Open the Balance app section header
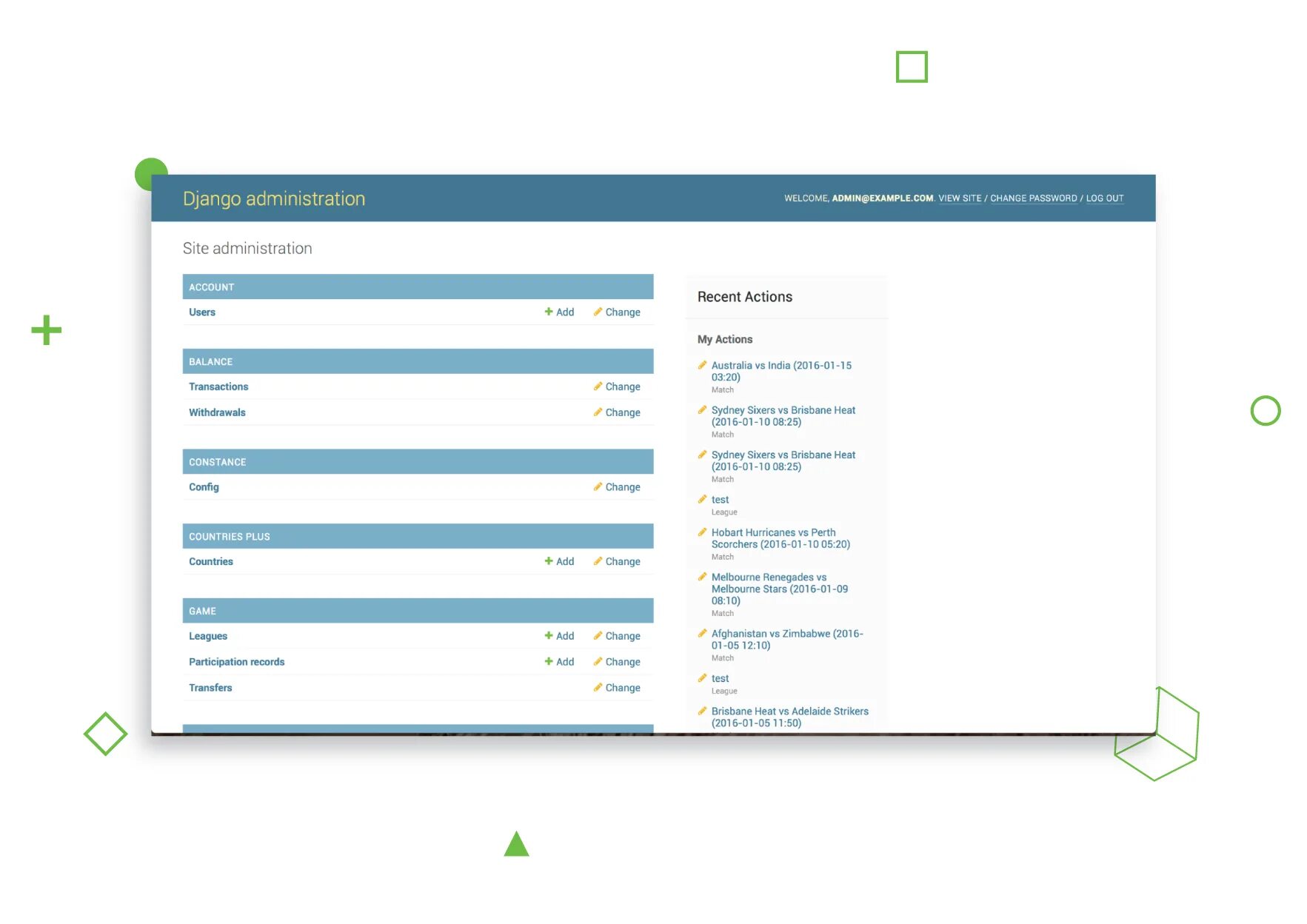The width and height of the screenshot is (1307, 924). pyautogui.click(x=210, y=362)
